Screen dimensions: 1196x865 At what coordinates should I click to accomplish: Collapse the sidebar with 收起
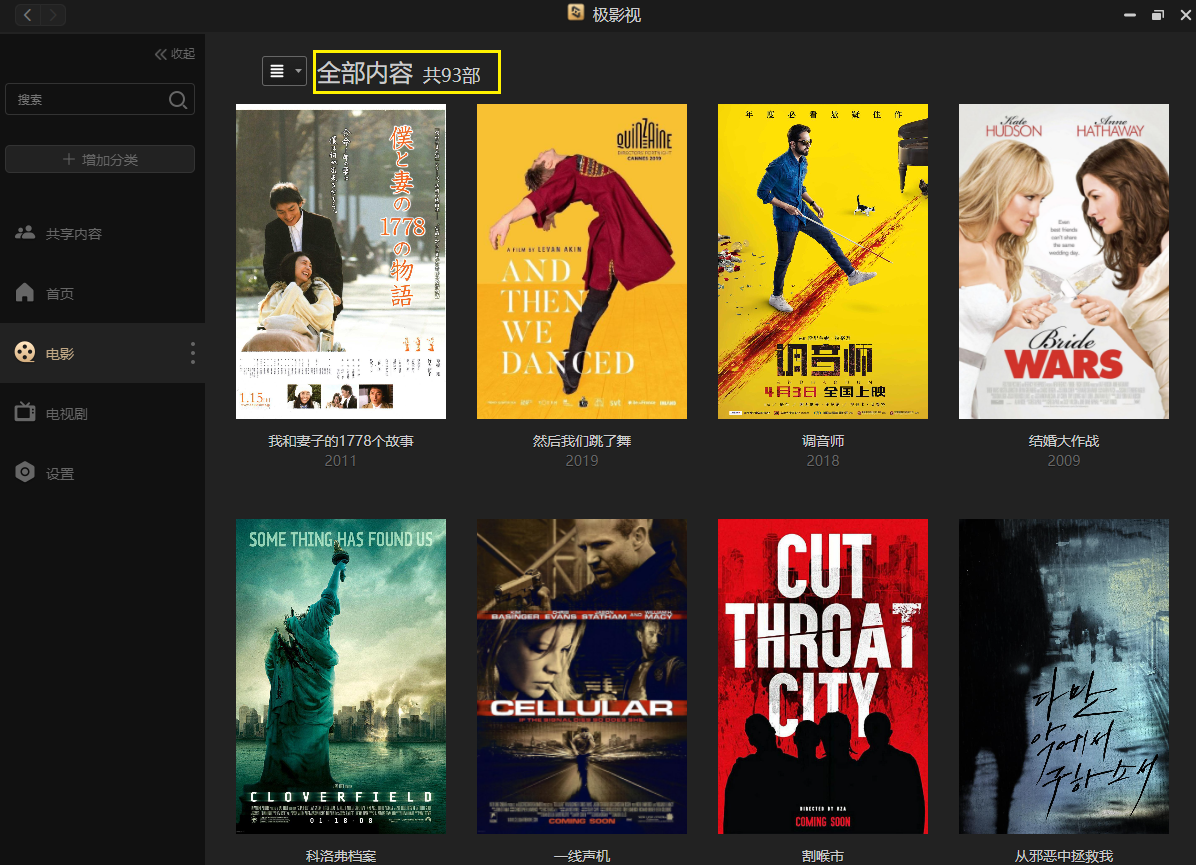pyautogui.click(x=175, y=54)
